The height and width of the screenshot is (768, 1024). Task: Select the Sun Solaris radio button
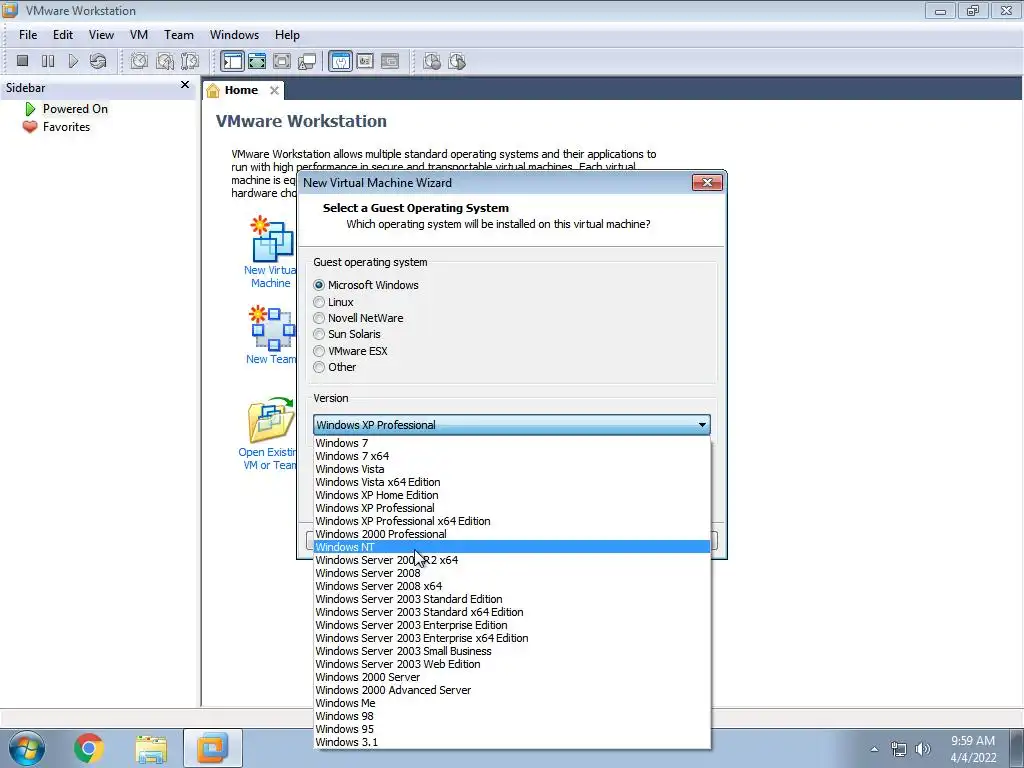click(x=319, y=334)
